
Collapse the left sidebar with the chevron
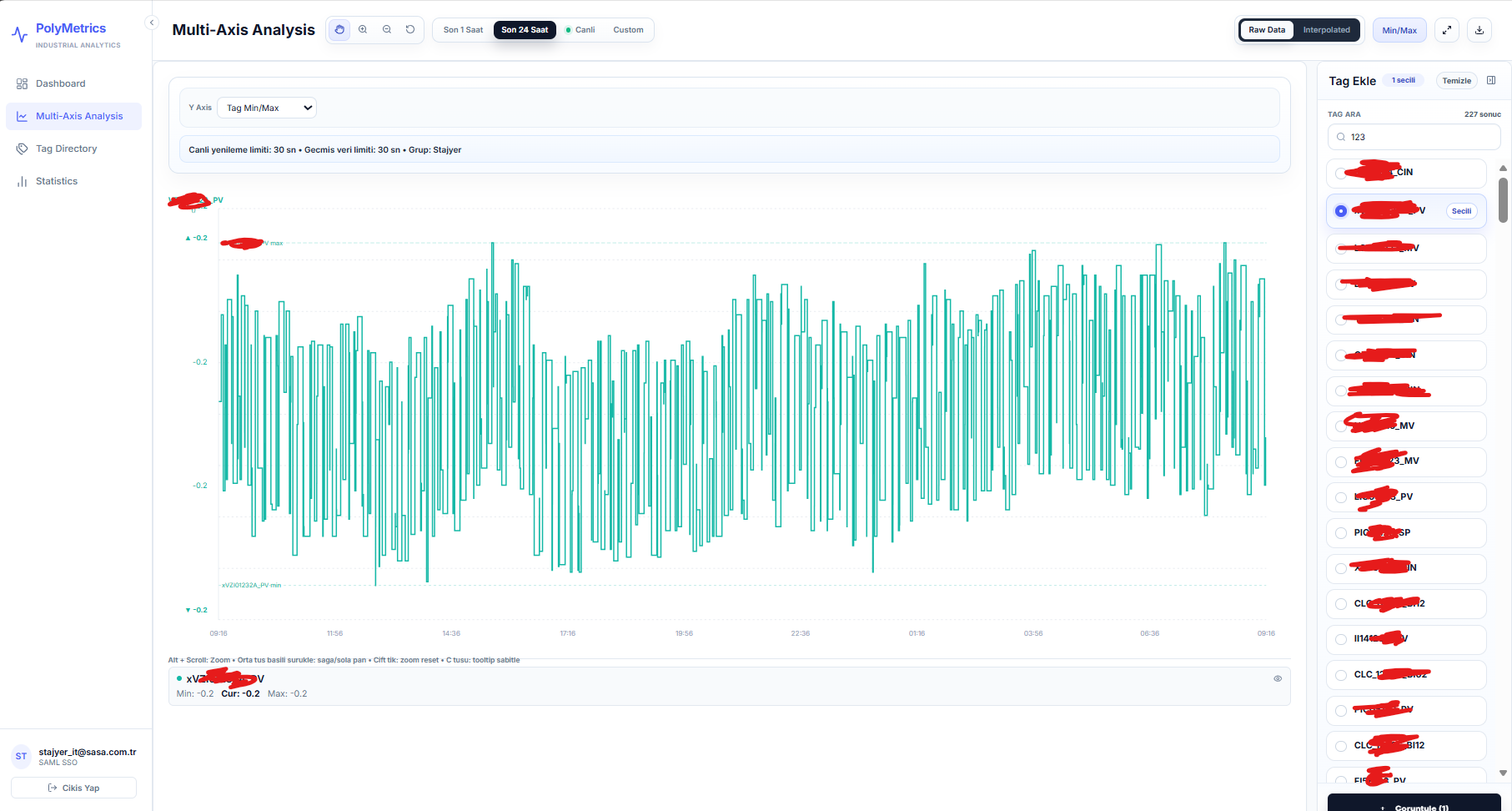click(151, 23)
